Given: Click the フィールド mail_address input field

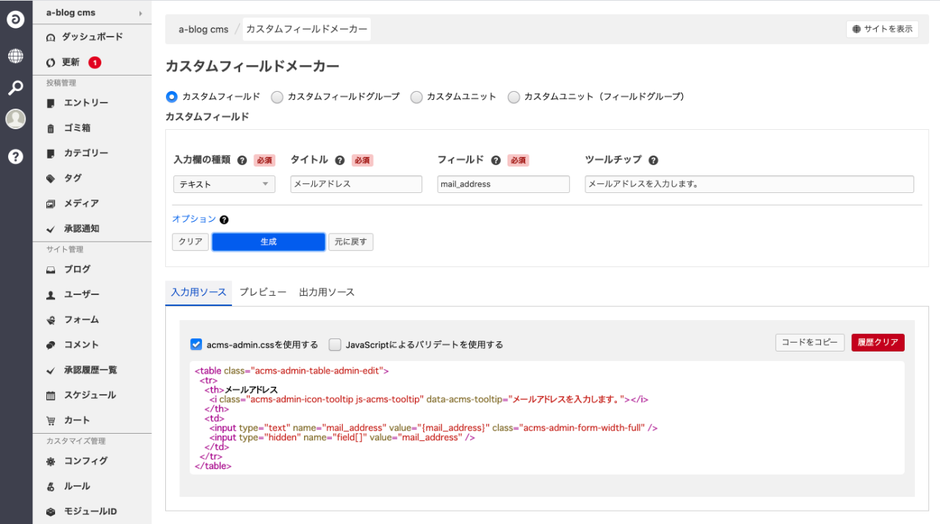Looking at the screenshot, I should coord(503,184).
